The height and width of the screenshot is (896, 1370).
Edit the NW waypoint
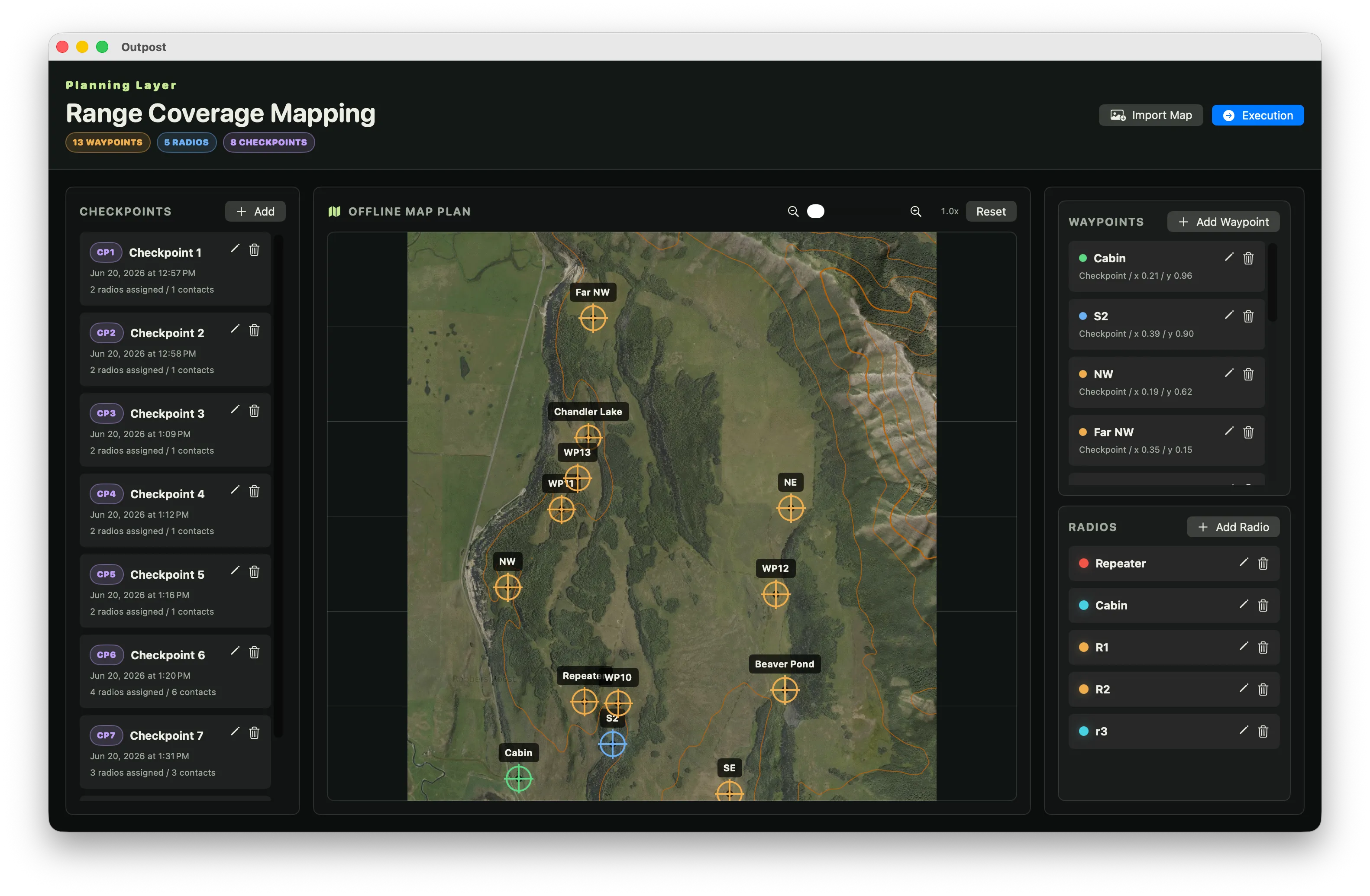pyautogui.click(x=1229, y=374)
